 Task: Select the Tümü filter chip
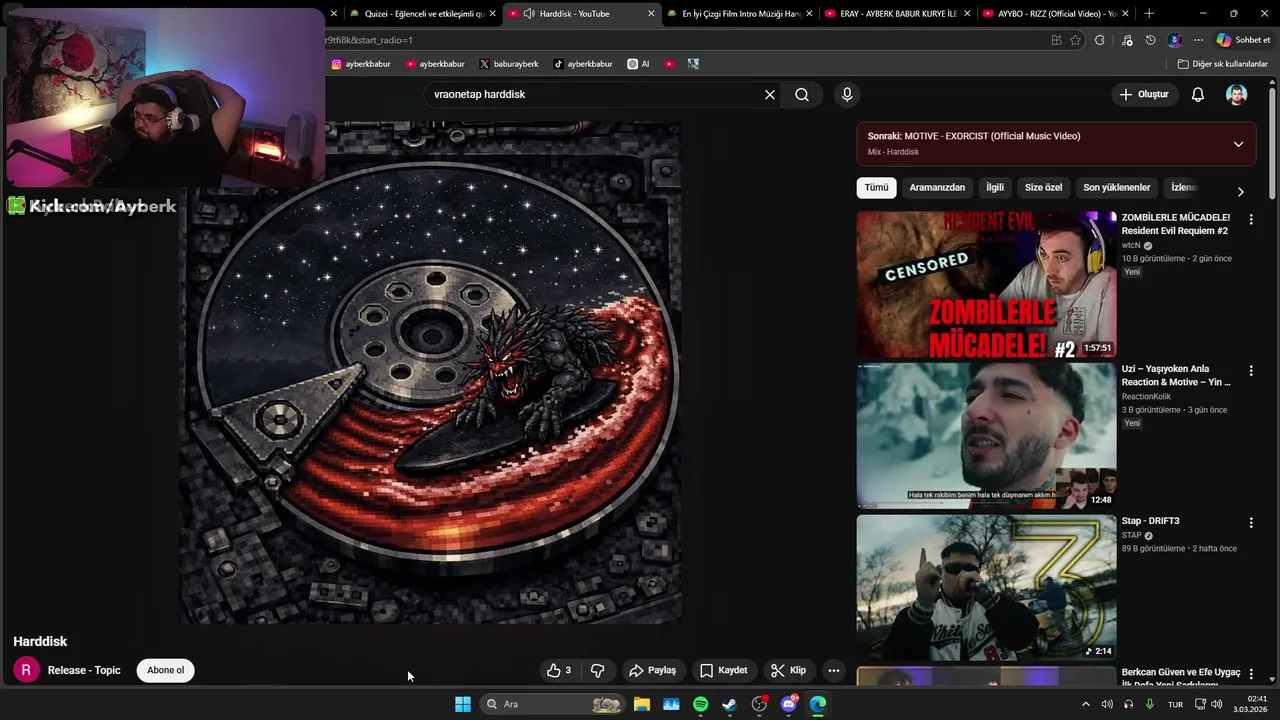(876, 188)
